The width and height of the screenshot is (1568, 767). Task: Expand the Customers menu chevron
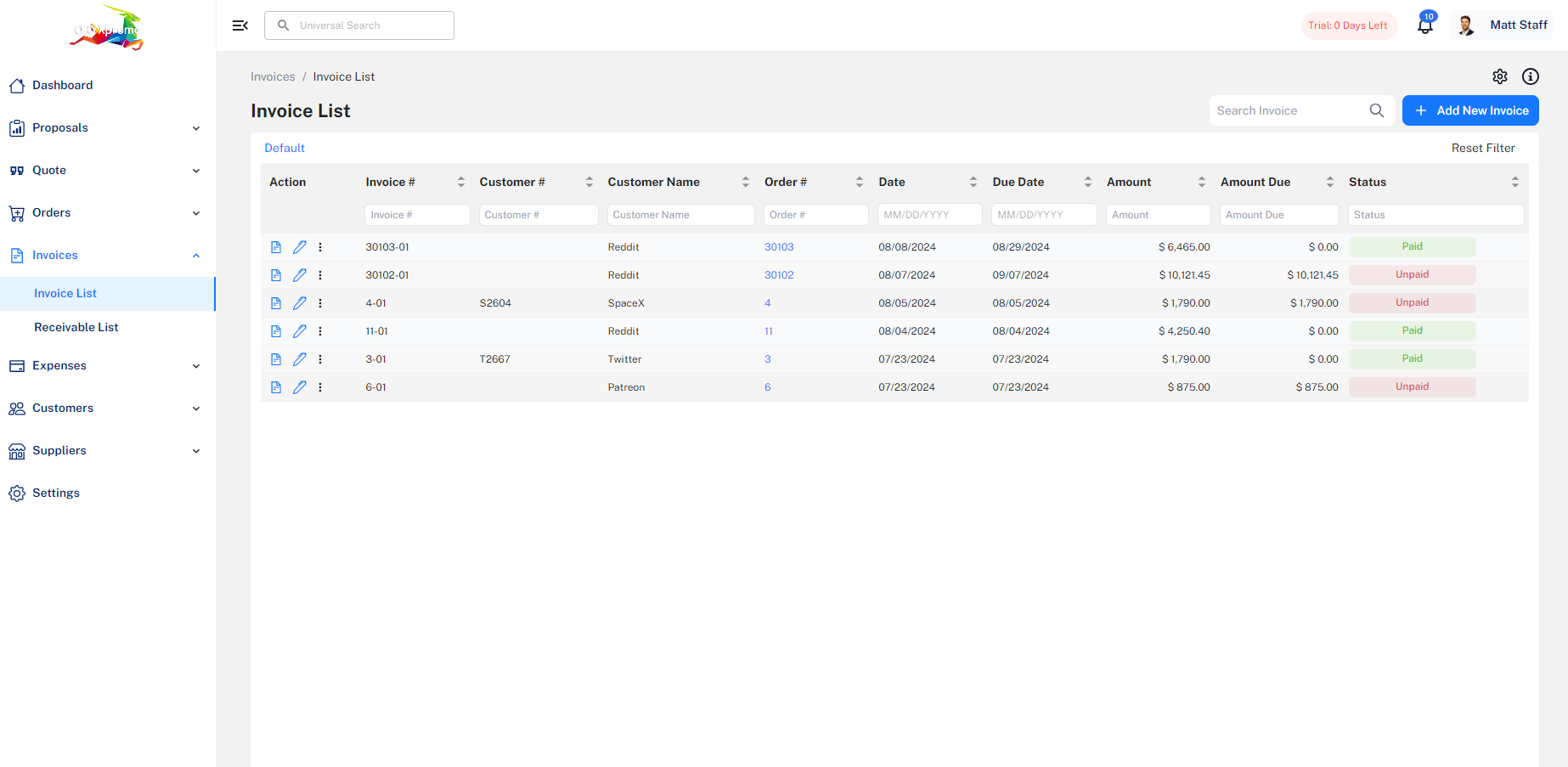(x=196, y=409)
